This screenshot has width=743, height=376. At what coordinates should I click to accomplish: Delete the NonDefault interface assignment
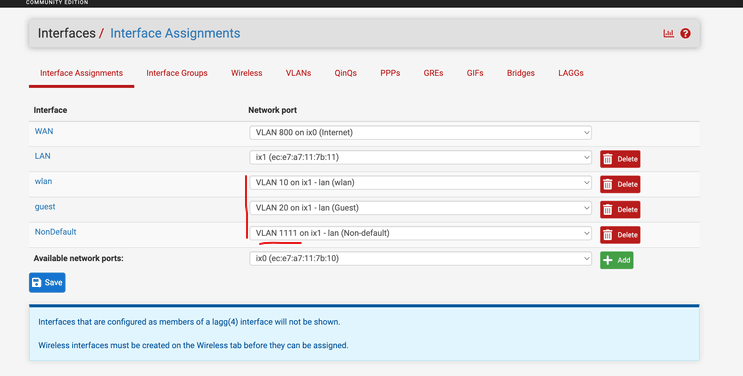(x=620, y=235)
